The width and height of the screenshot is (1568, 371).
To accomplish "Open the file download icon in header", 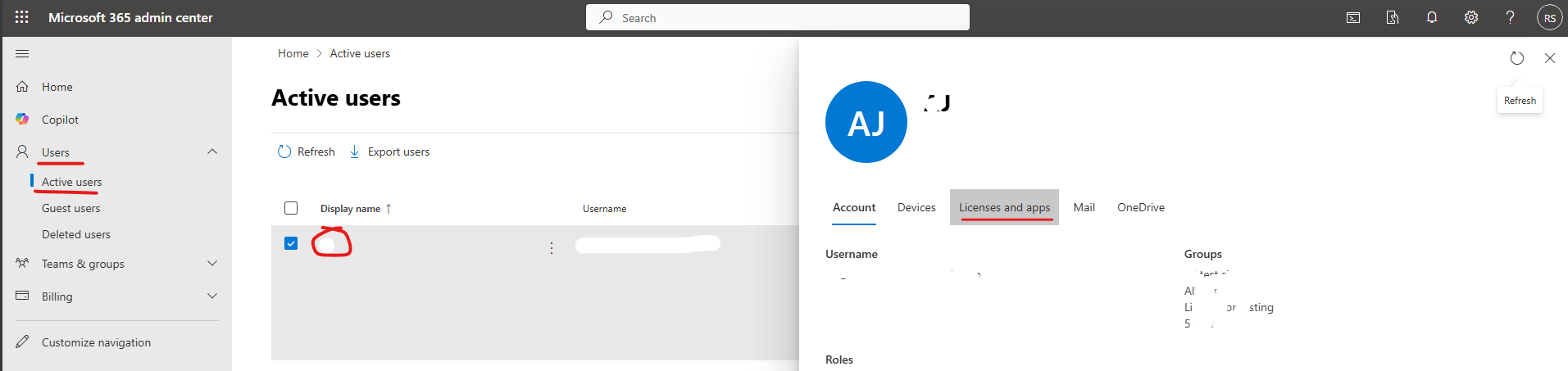I will [x=1393, y=17].
